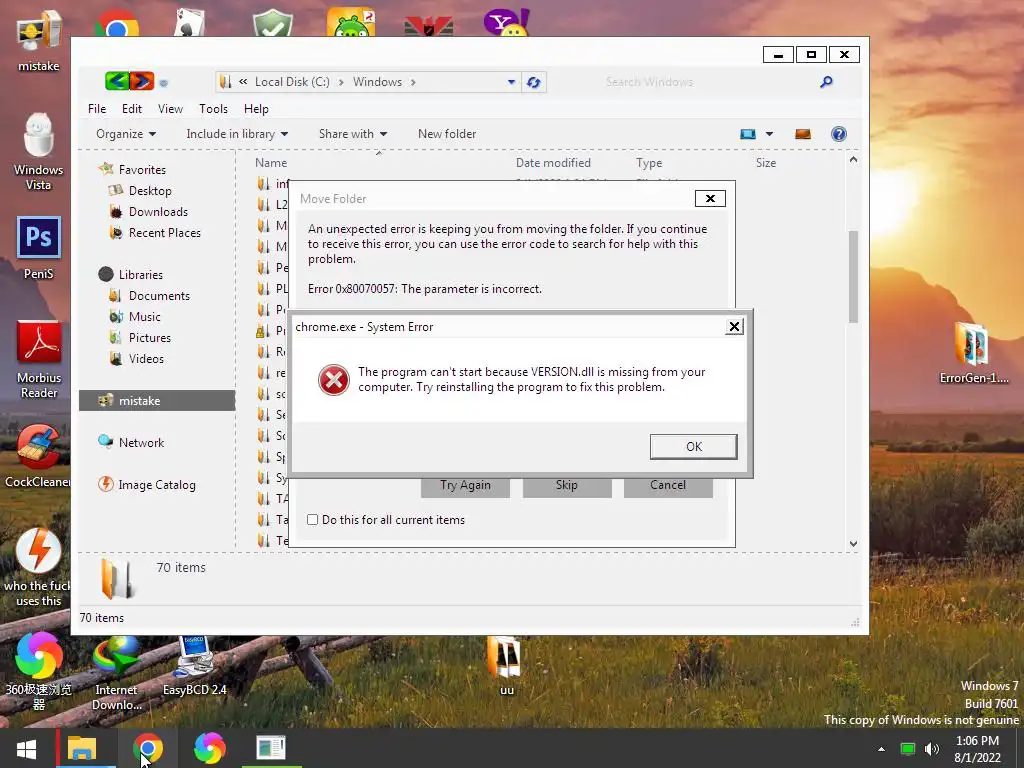Select Image Catalog in navigation pane
Image resolution: width=1024 pixels, height=768 pixels.
click(157, 485)
